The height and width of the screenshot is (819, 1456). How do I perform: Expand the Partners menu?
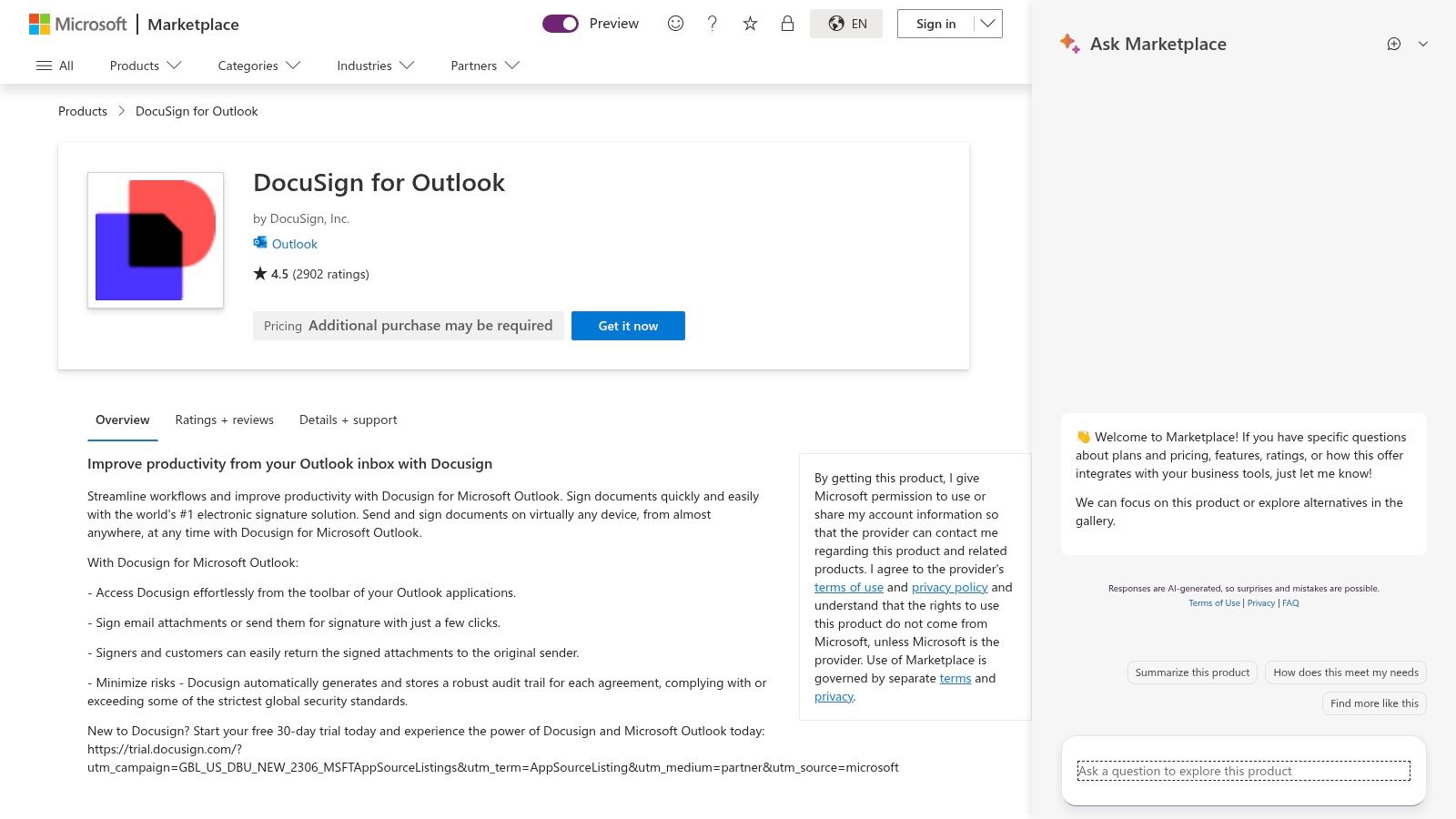coord(485,66)
